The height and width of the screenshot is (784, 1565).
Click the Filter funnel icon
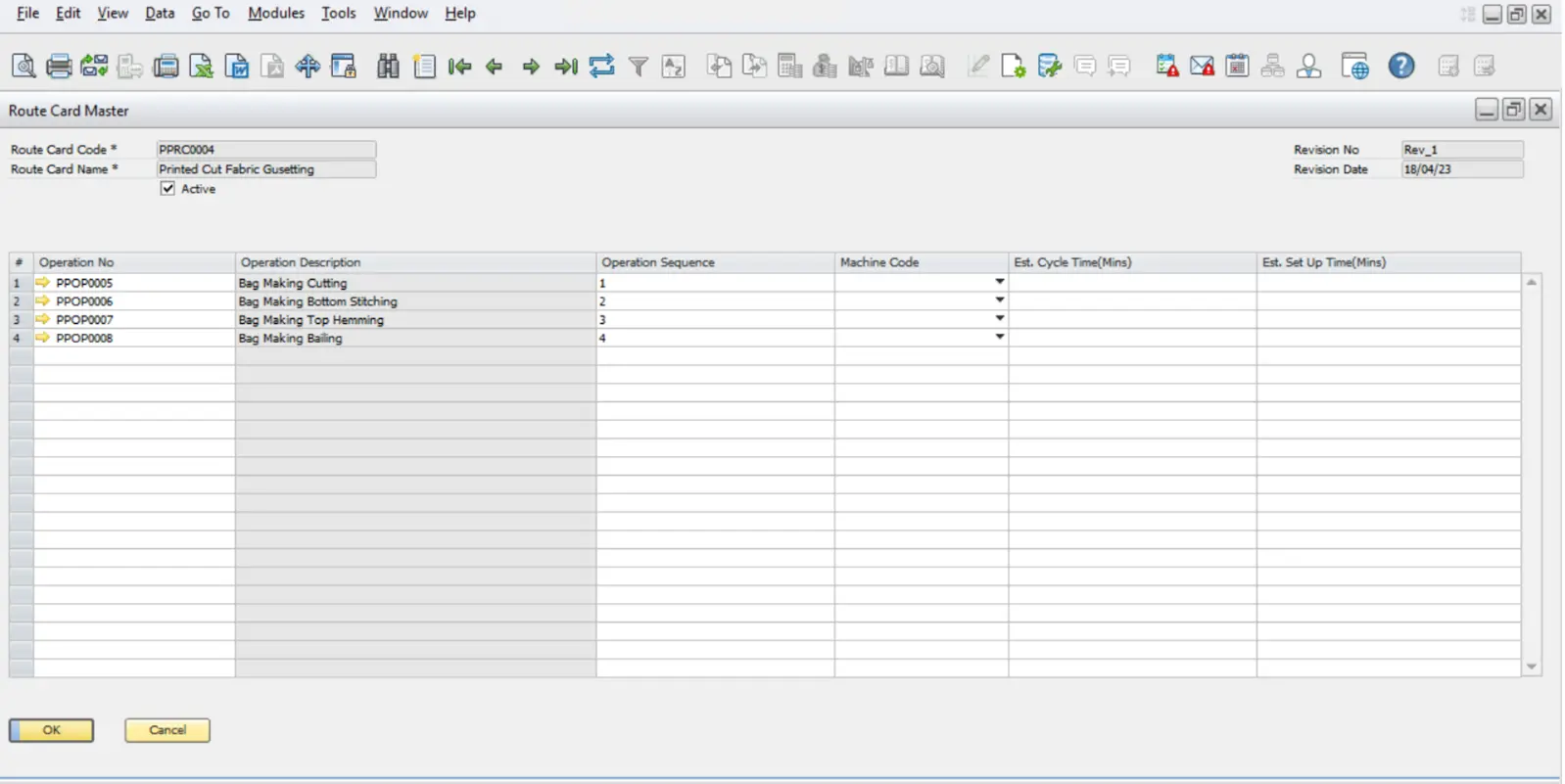(638, 67)
